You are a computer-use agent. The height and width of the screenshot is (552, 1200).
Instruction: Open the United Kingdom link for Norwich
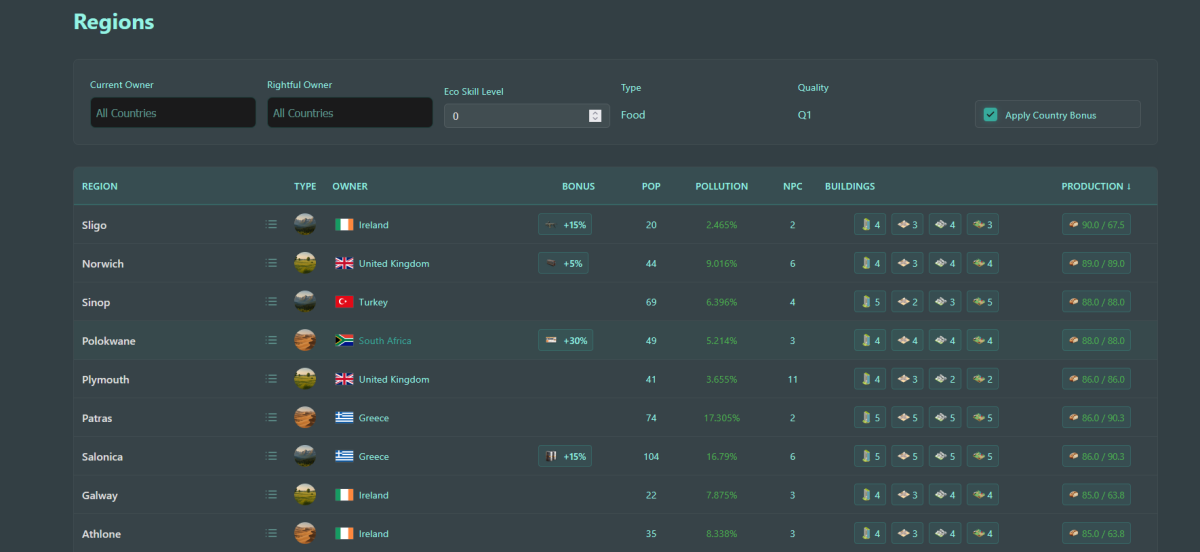coord(394,264)
